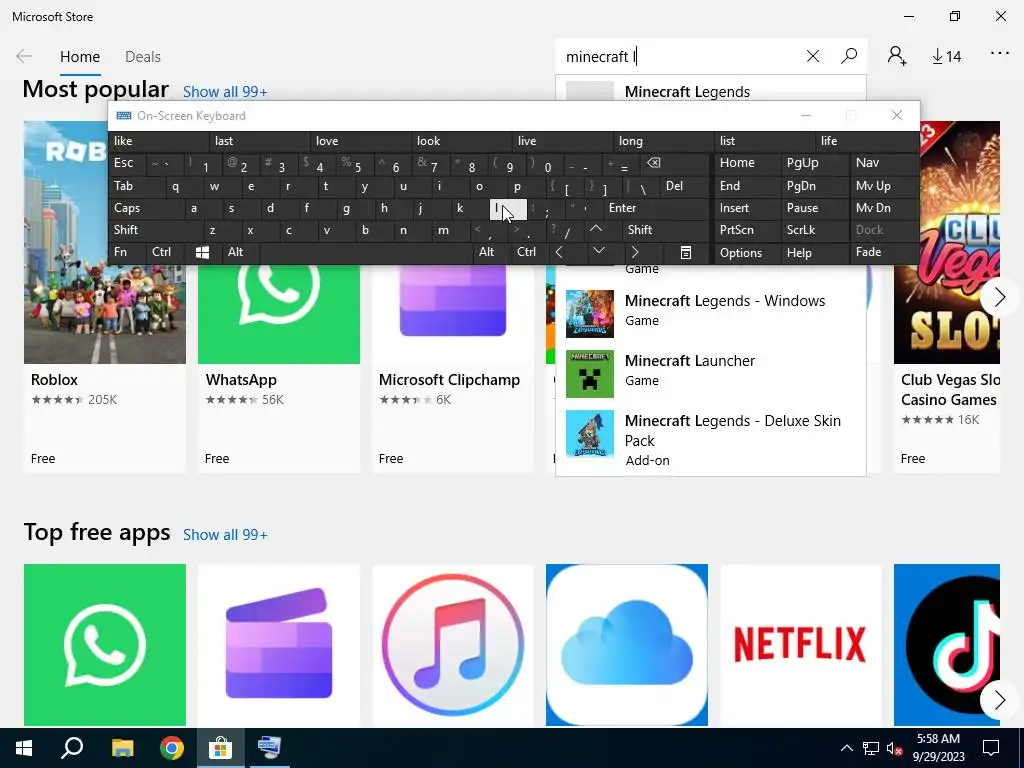This screenshot has height=768, width=1024.
Task: Toggle the Fade key on On-Screen Keyboard
Action: click(x=884, y=252)
